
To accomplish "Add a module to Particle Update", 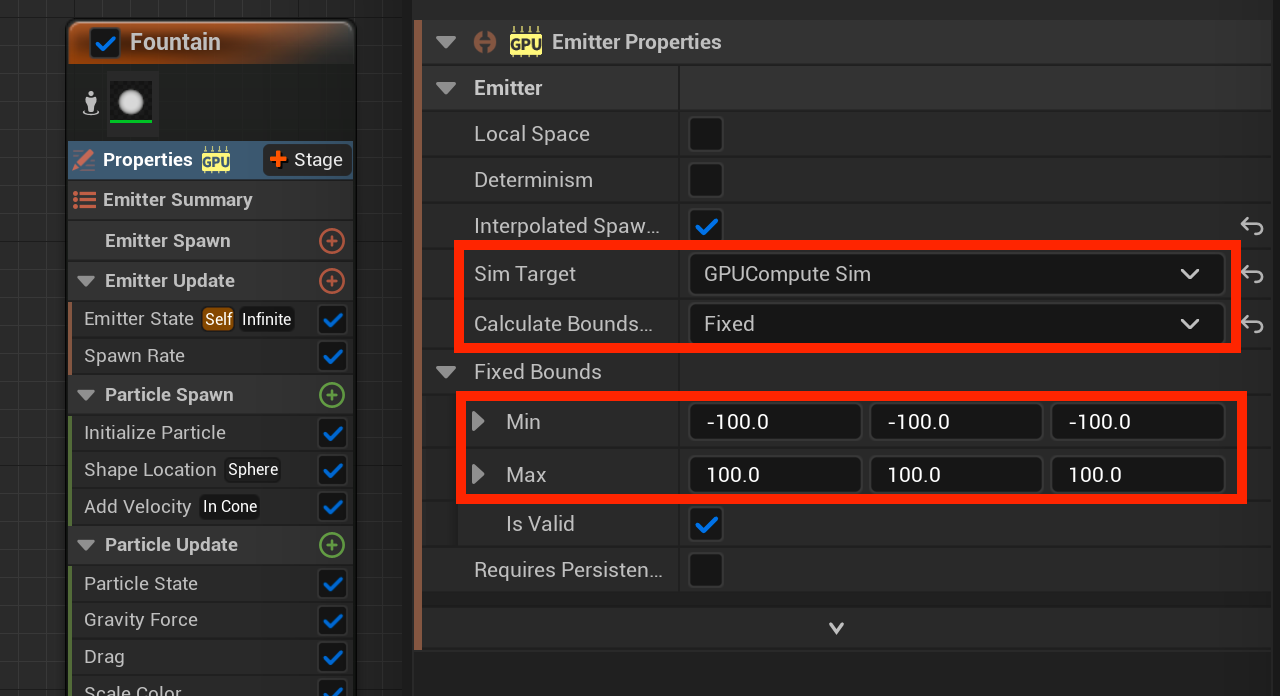I will coord(332,545).
